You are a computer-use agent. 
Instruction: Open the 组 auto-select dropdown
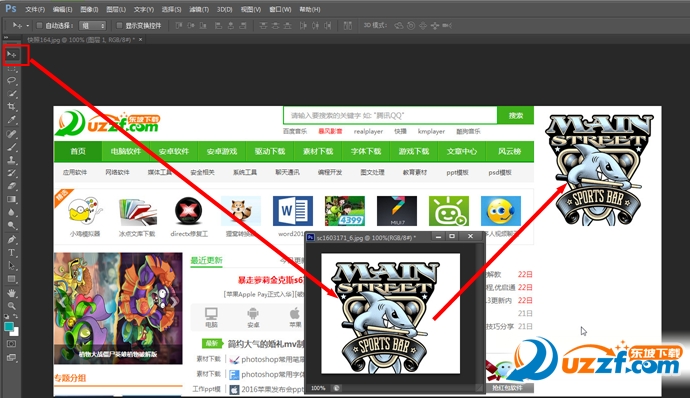click(92, 26)
